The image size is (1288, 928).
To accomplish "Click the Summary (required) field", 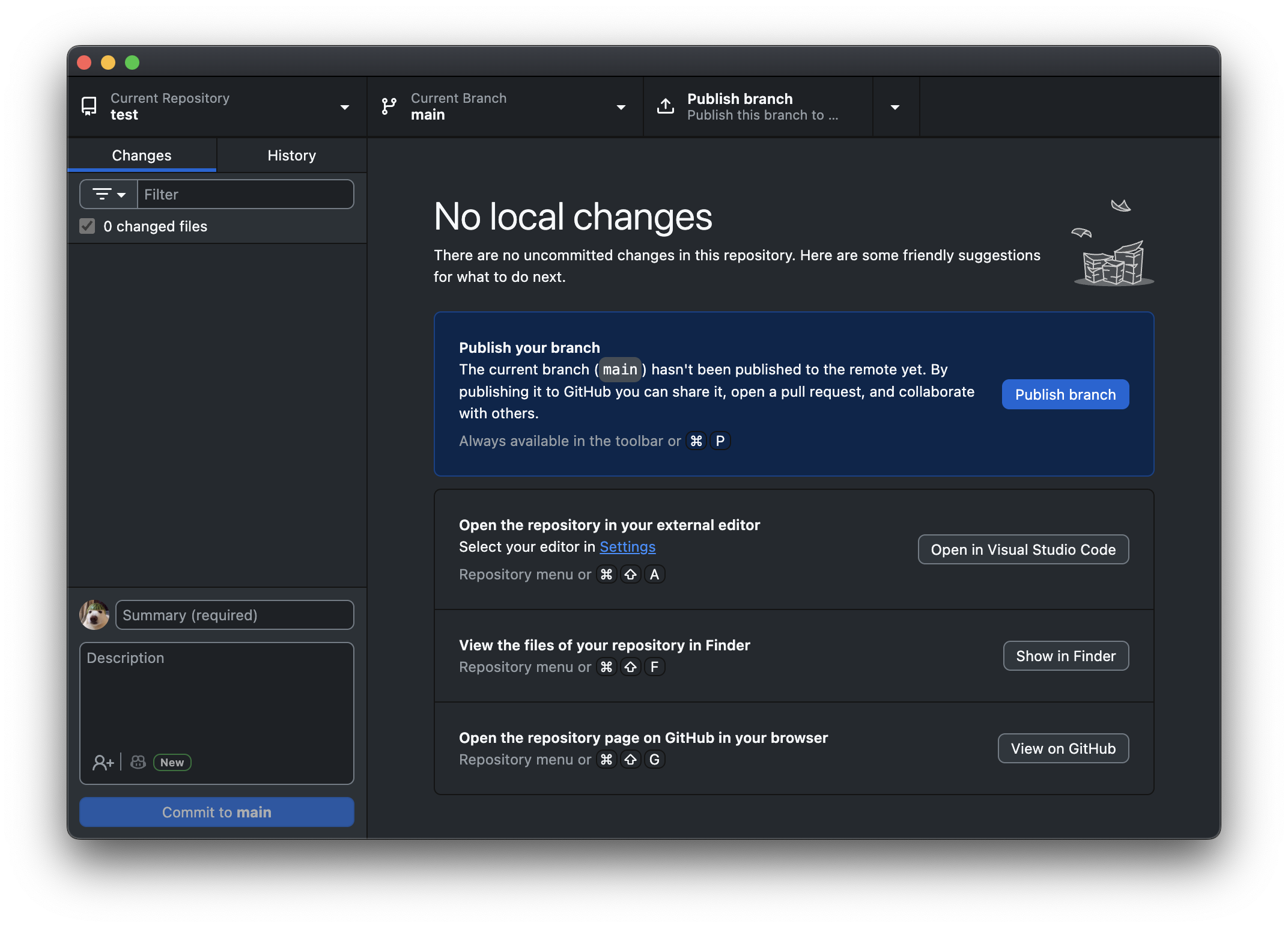I will (234, 615).
